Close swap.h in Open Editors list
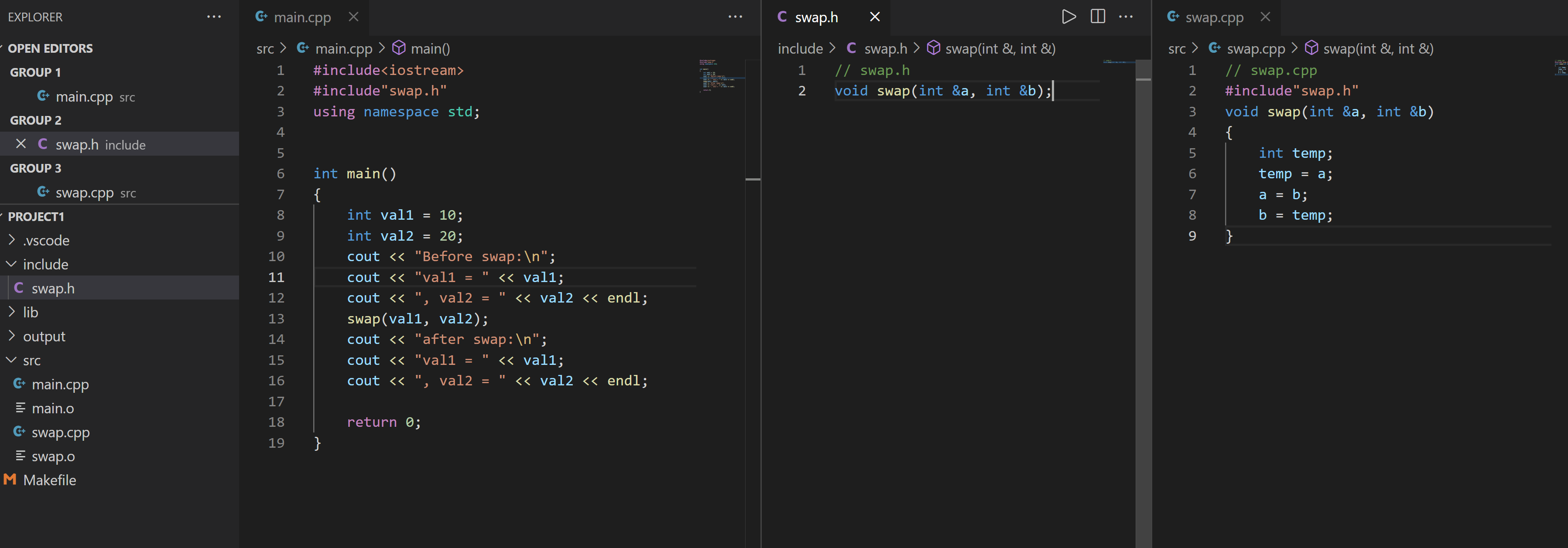 [21, 143]
